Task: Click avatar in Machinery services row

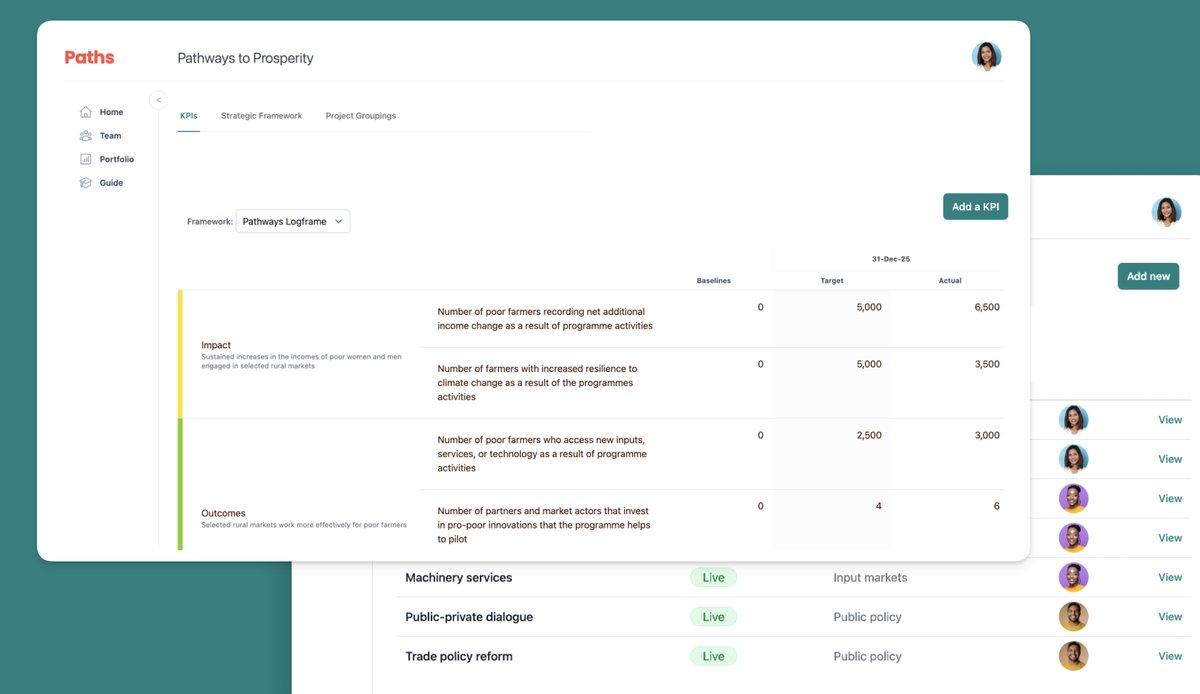Action: point(1073,577)
